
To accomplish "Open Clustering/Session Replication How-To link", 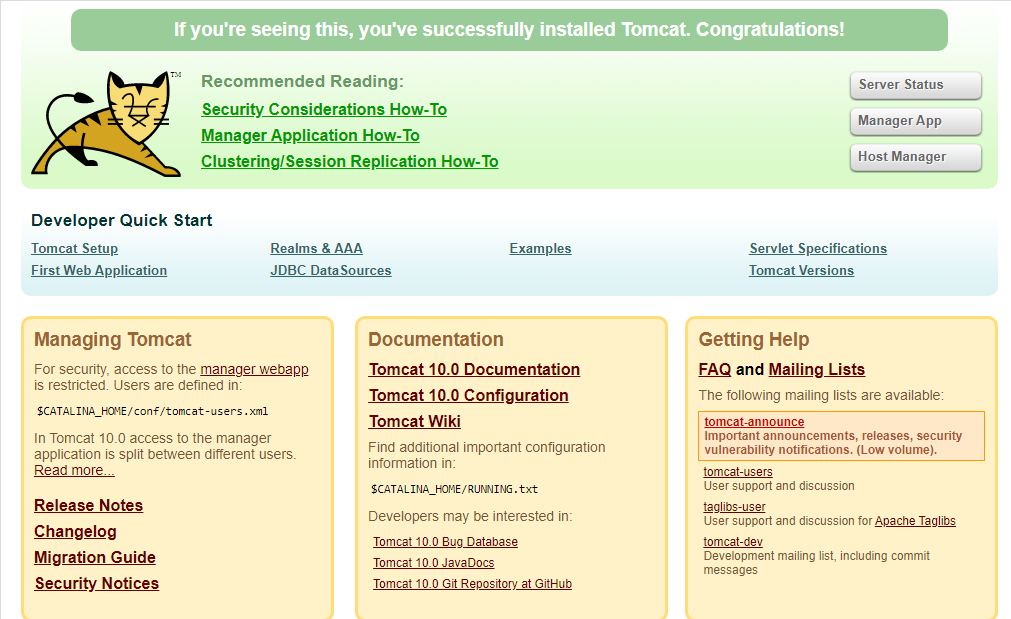I will pyautogui.click(x=349, y=161).
